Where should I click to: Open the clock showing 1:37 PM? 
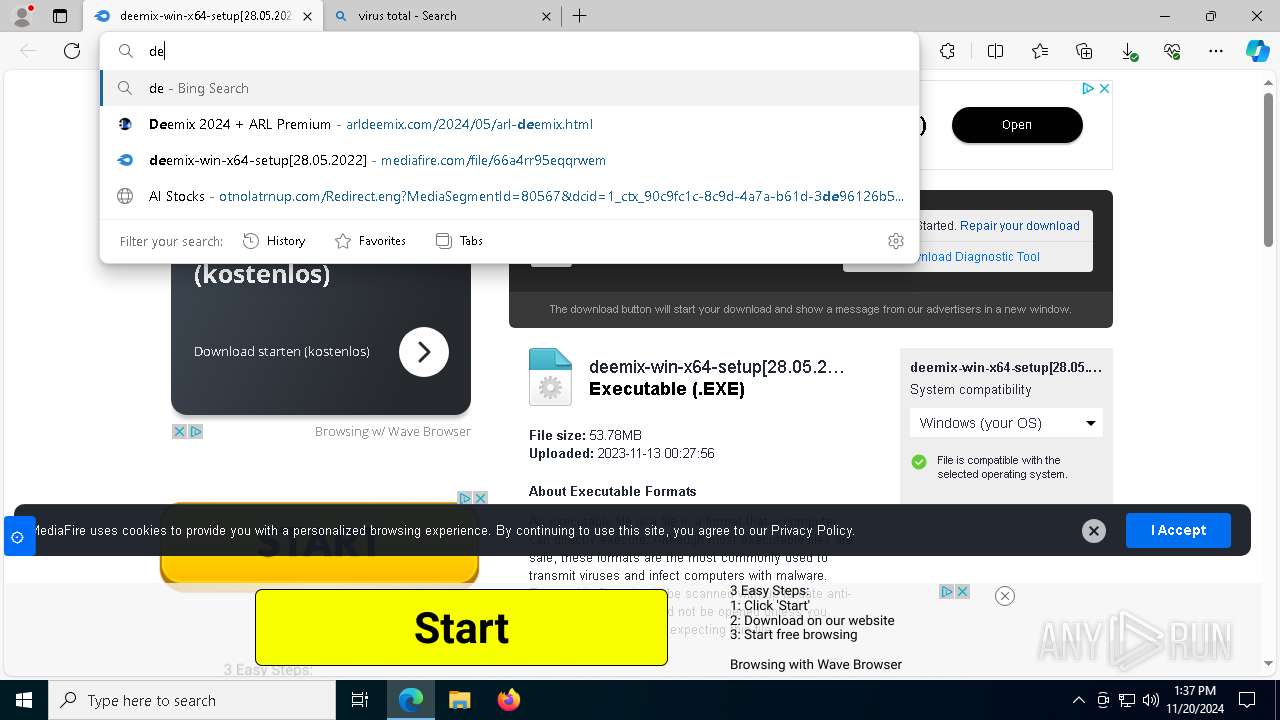1194,700
